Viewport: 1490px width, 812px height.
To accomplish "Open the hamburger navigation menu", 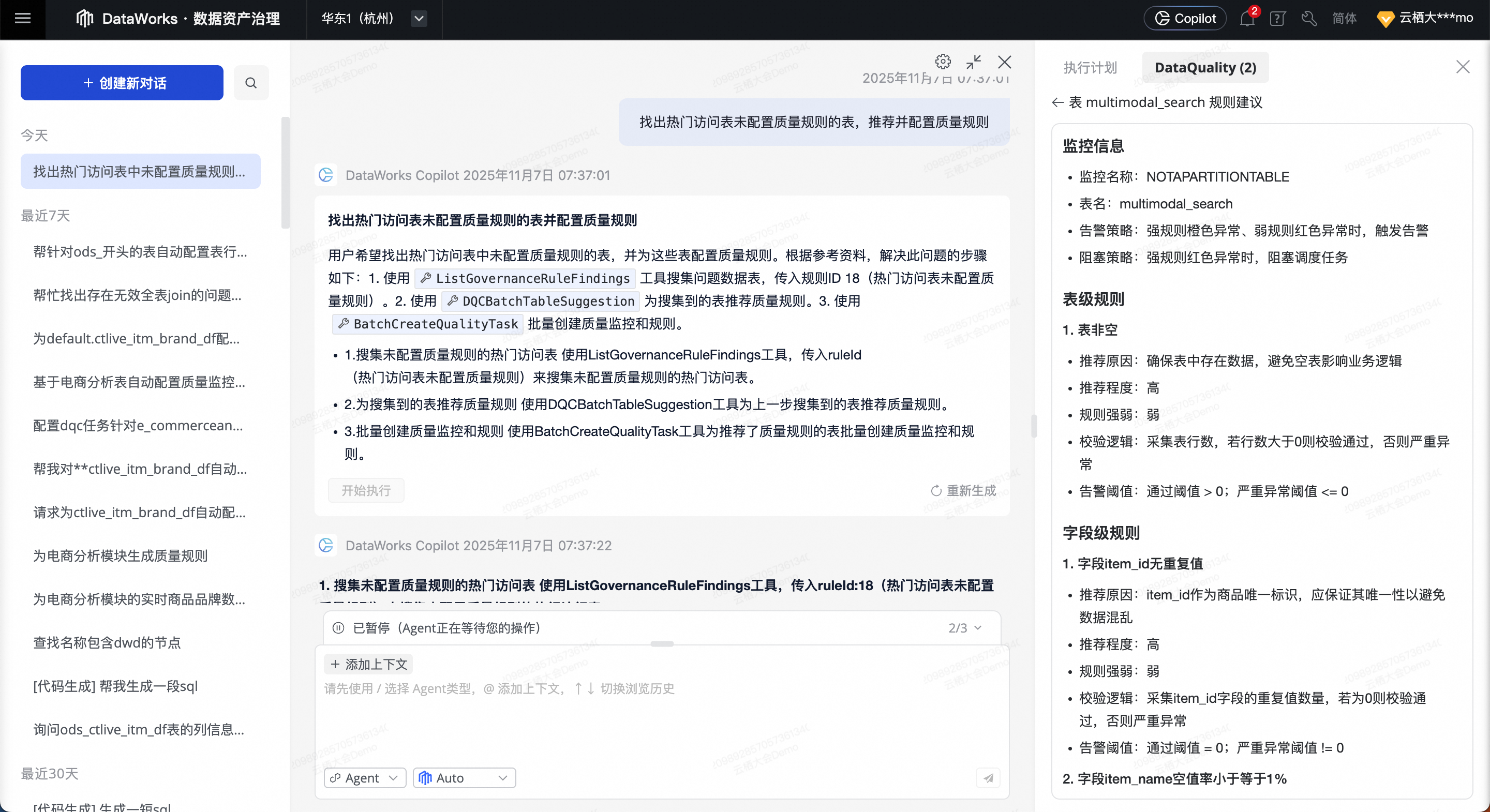I will point(23,19).
